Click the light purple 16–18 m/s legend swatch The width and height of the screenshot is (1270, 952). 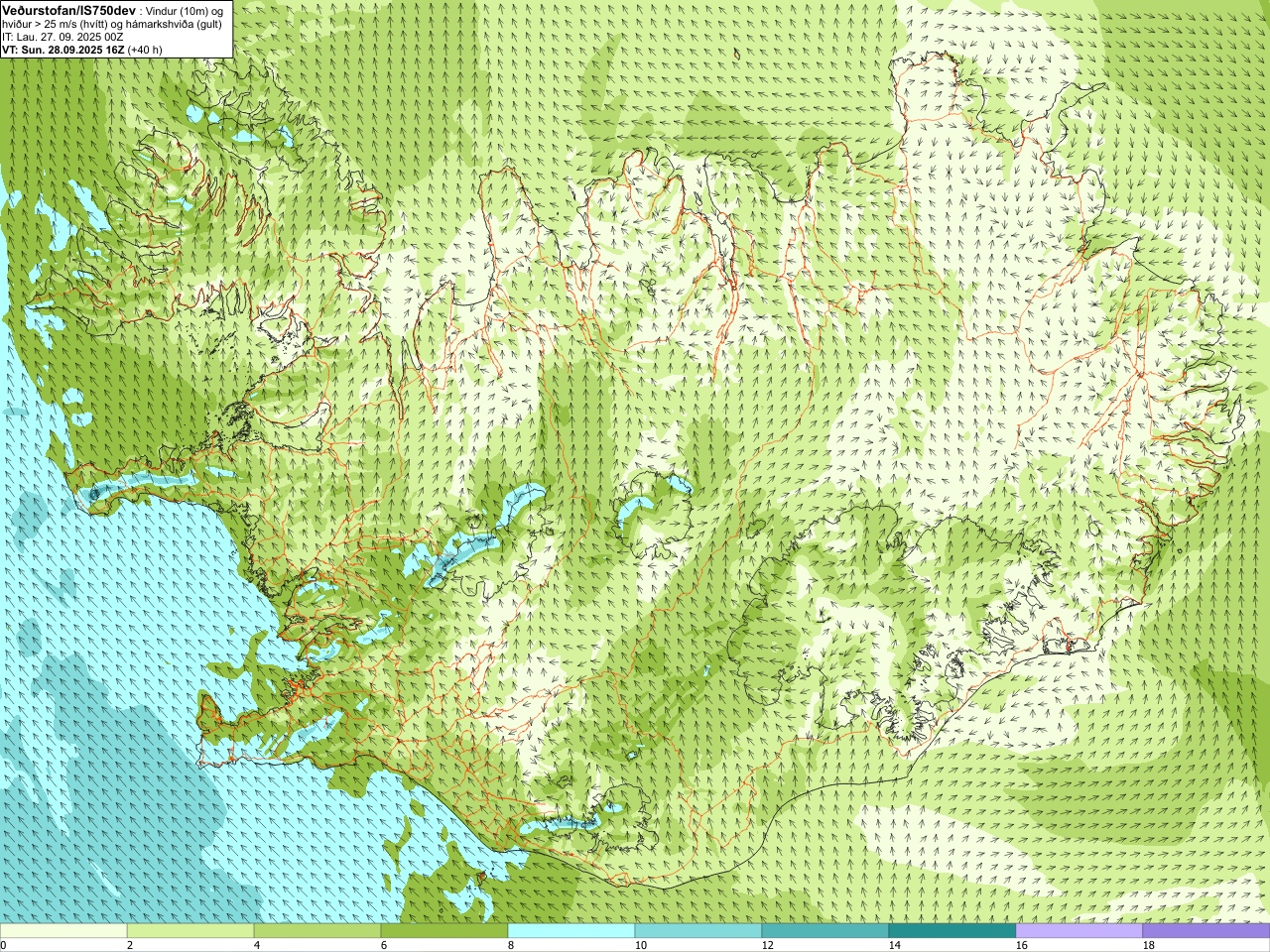[1079, 931]
